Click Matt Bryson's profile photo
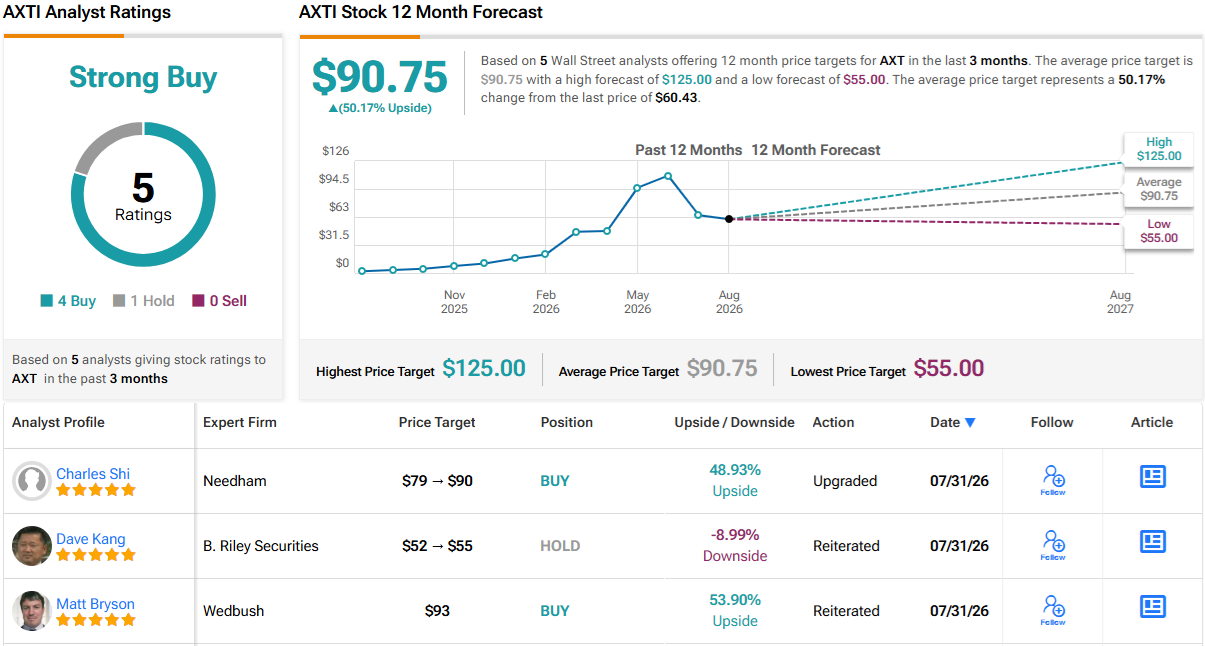Viewport: 1205px width, 646px height. click(32, 611)
